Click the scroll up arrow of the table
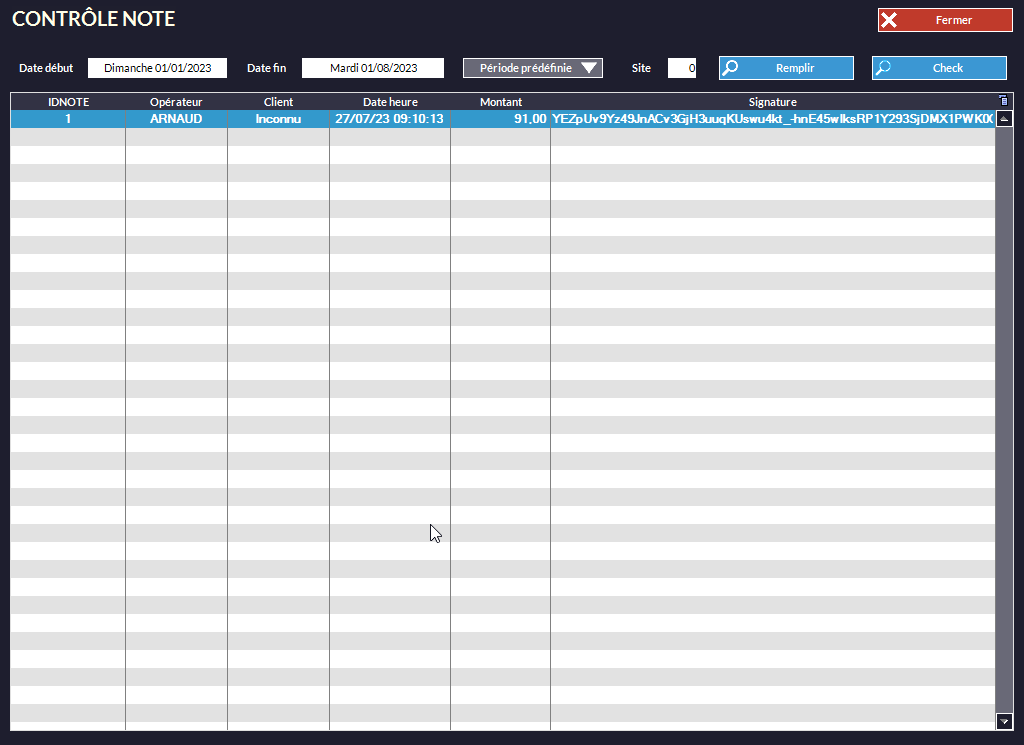Image resolution: width=1024 pixels, height=745 pixels. click(1004, 118)
